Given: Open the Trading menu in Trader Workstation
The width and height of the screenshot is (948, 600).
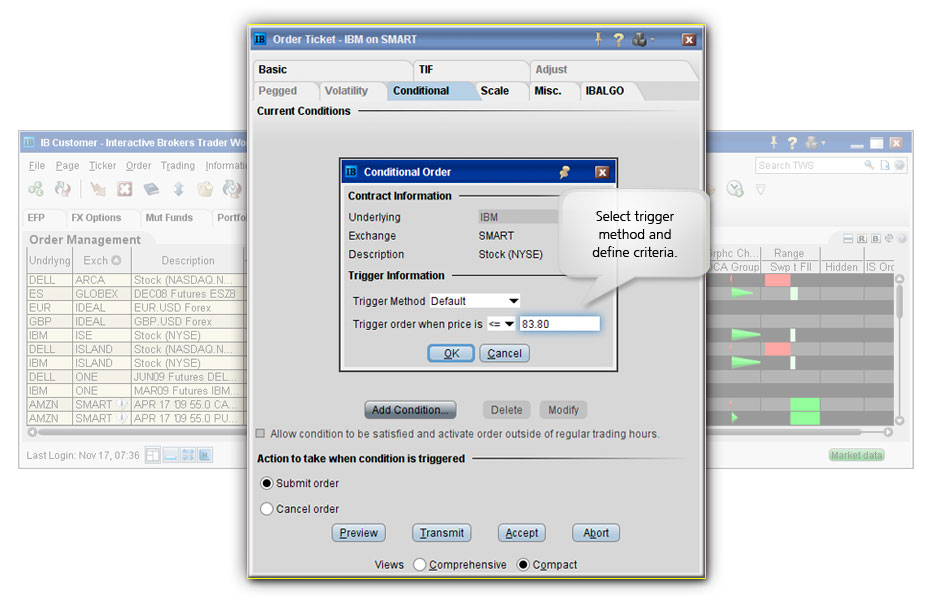Looking at the screenshot, I should [178, 166].
